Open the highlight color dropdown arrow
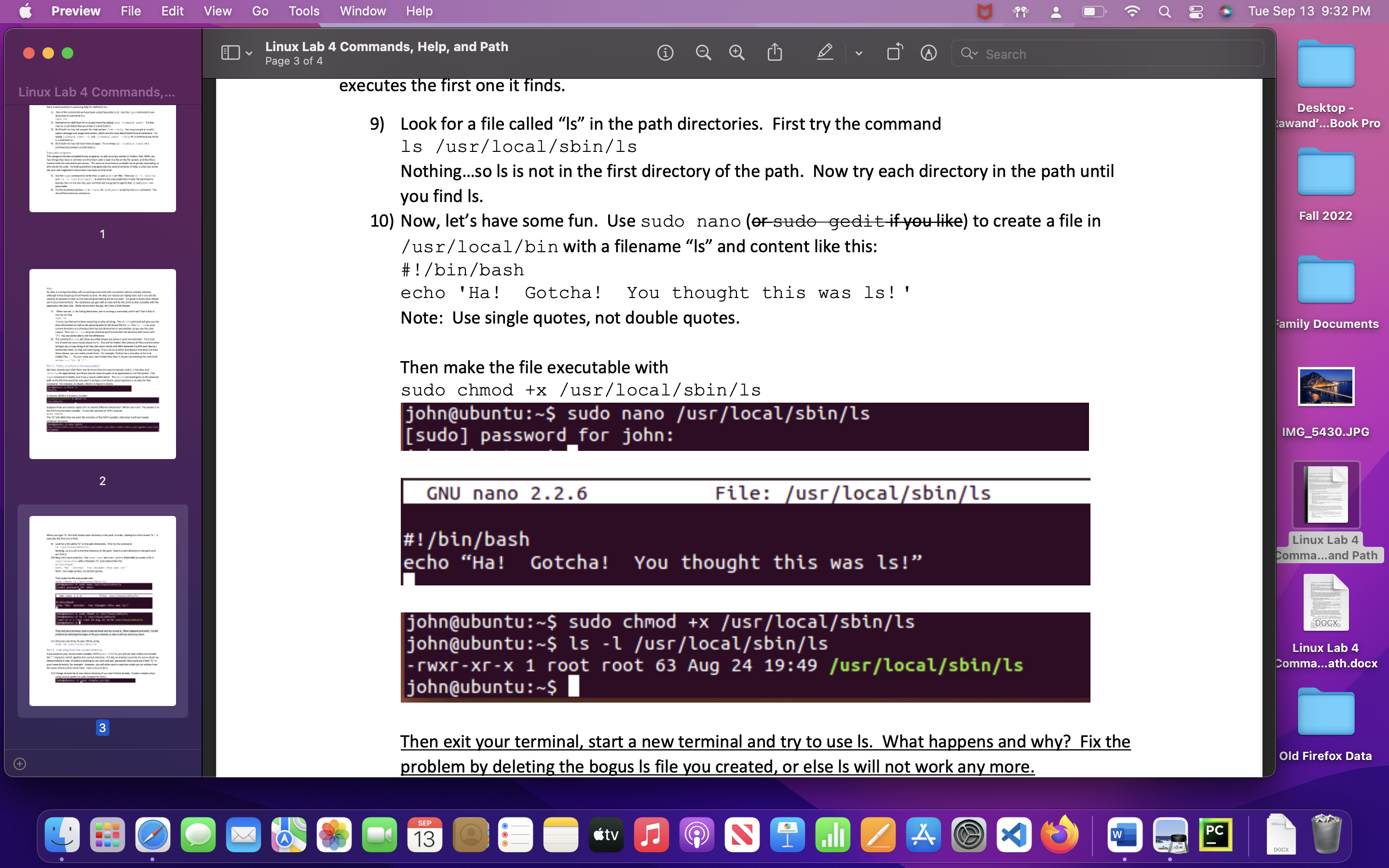1389x868 pixels. [x=858, y=54]
